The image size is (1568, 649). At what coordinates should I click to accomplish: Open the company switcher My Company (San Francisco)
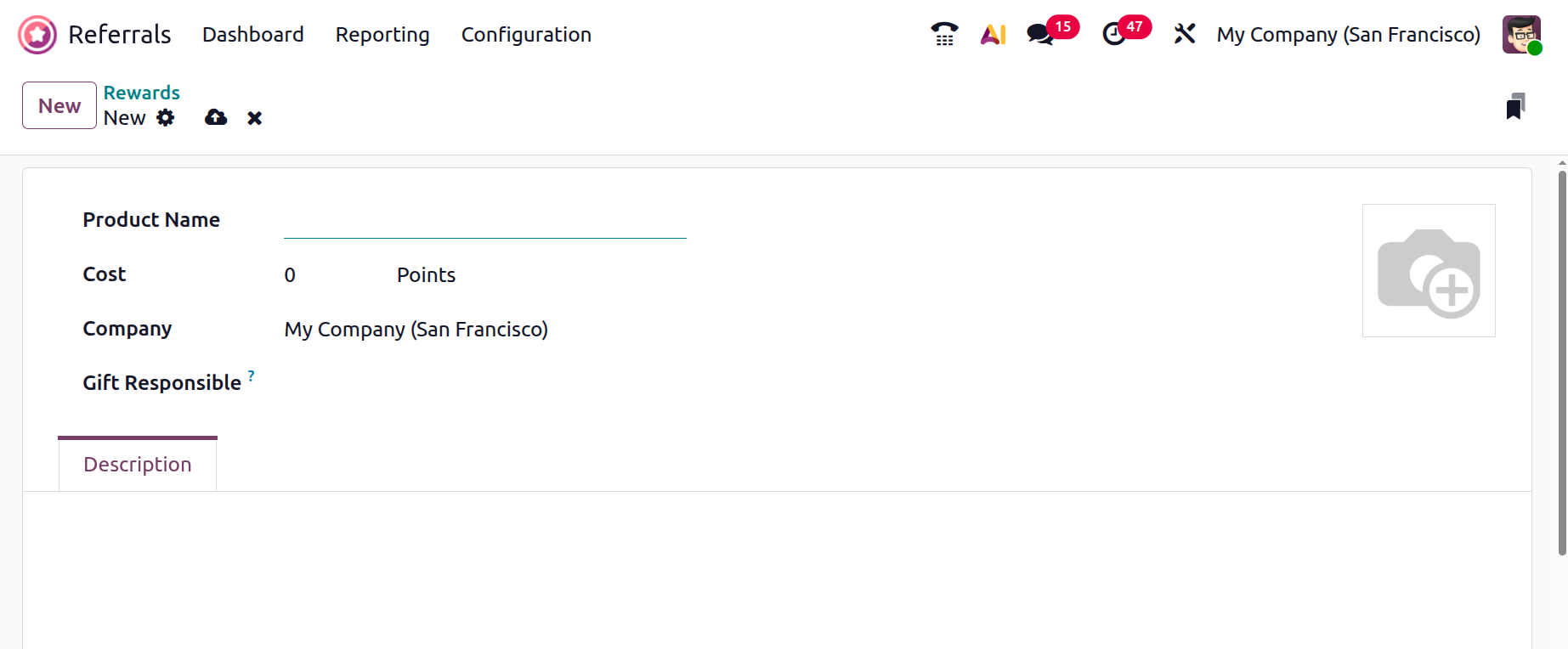click(x=1348, y=35)
